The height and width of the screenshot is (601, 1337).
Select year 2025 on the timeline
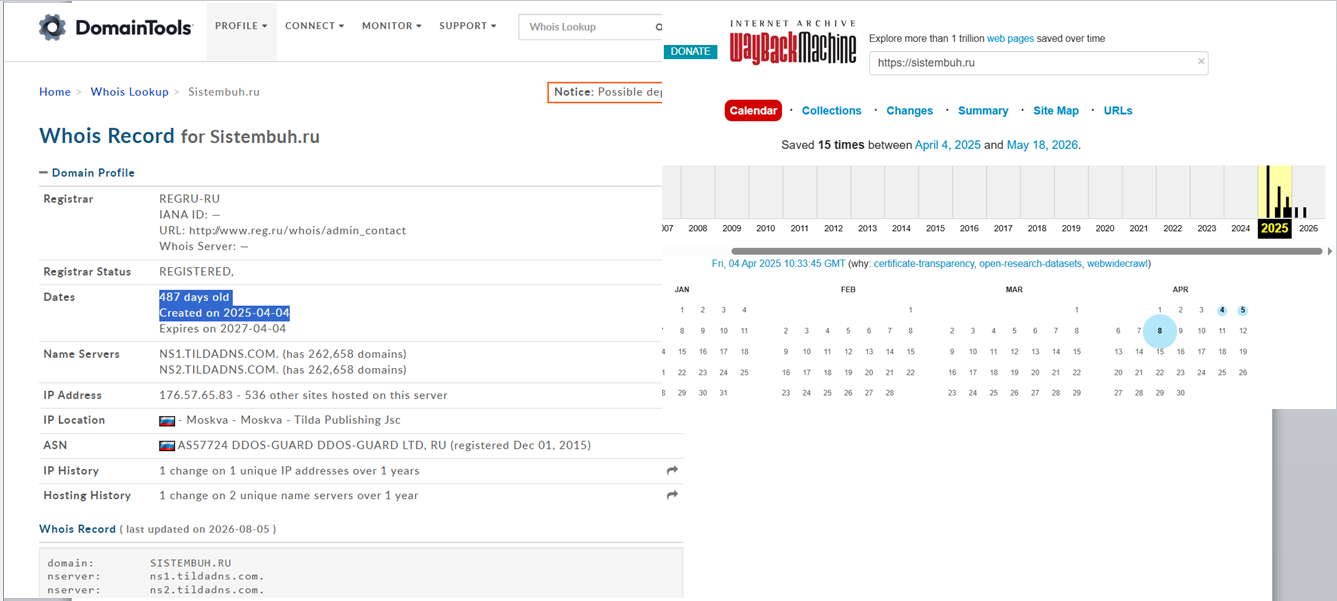coord(1274,228)
